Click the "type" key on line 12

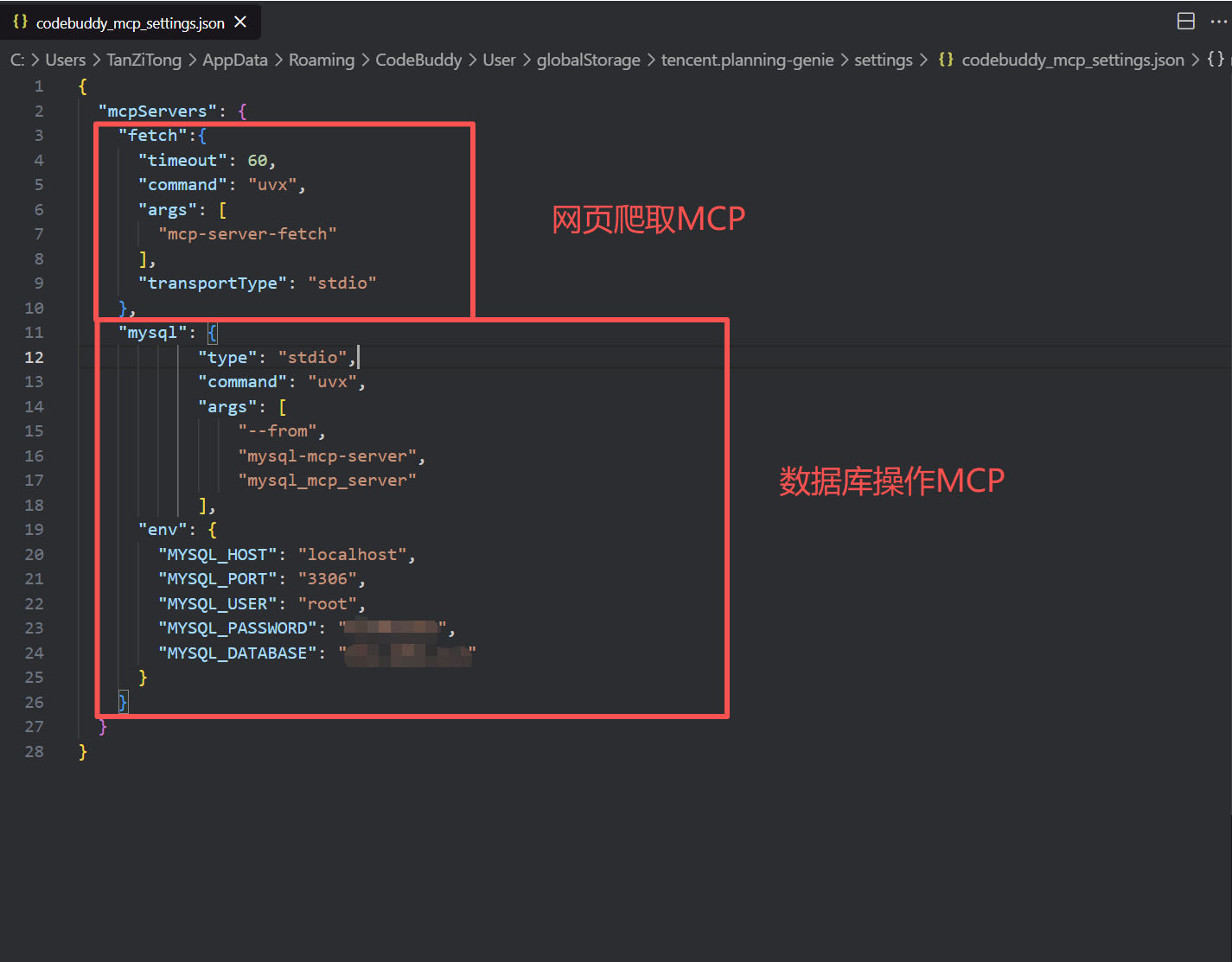pos(227,357)
